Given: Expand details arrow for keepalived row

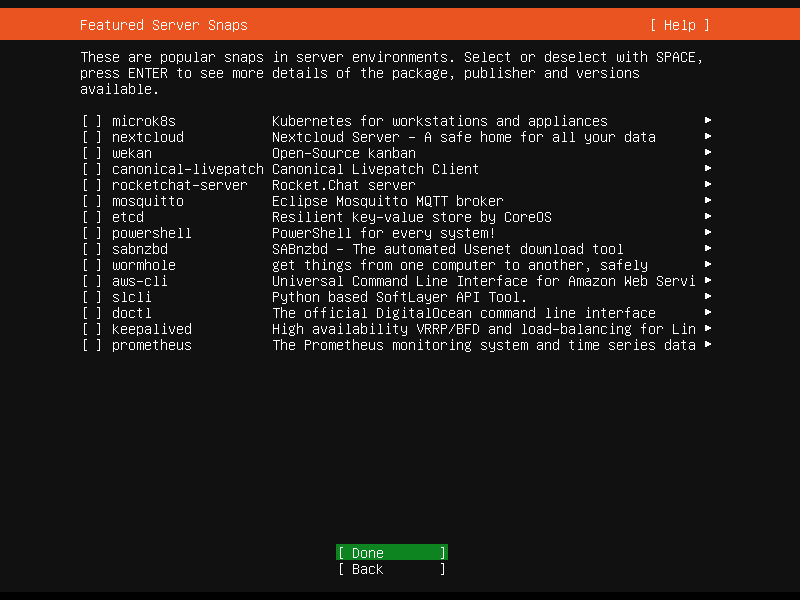Looking at the screenshot, I should click(708, 328).
